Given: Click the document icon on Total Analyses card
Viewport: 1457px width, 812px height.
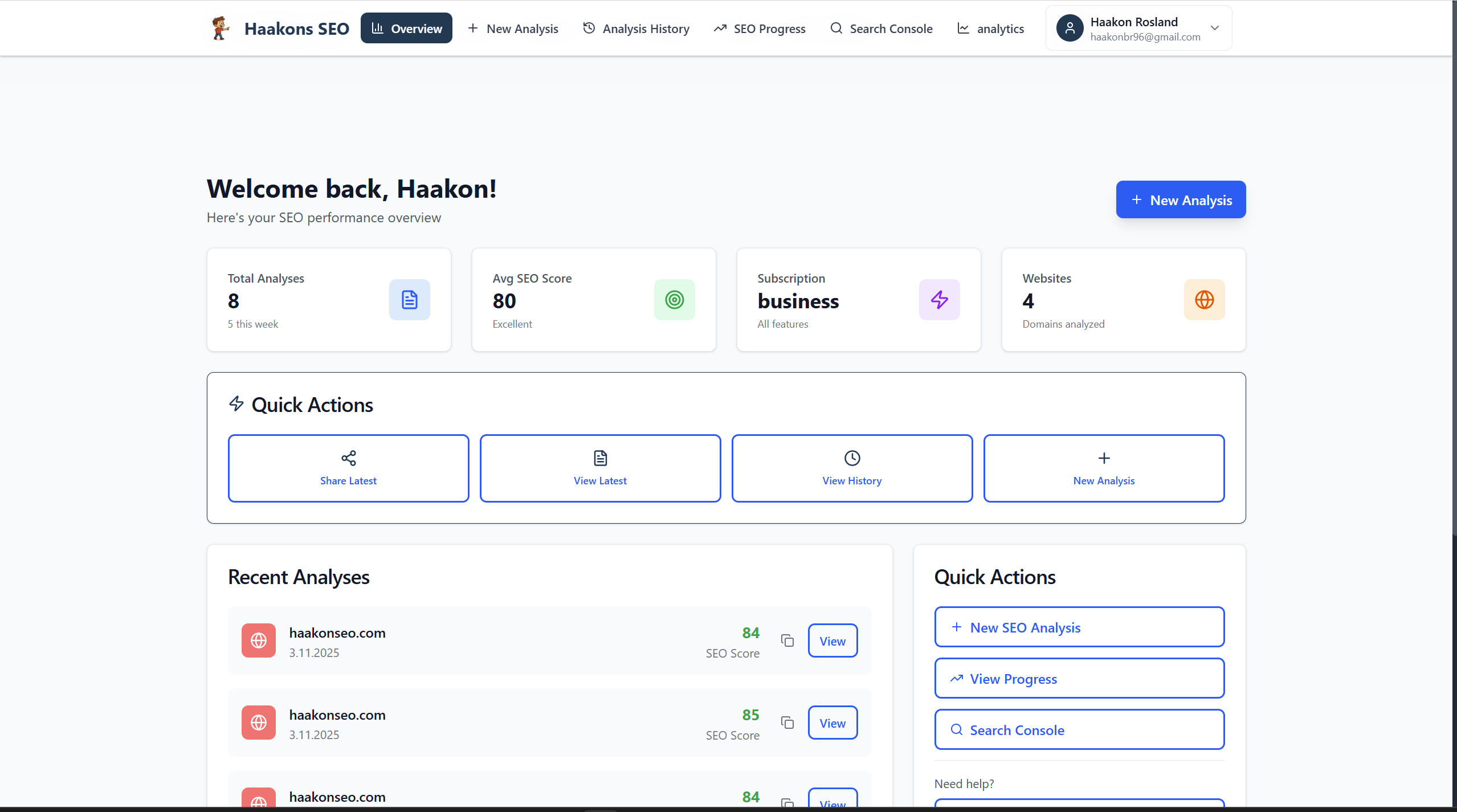Looking at the screenshot, I should click(x=409, y=299).
